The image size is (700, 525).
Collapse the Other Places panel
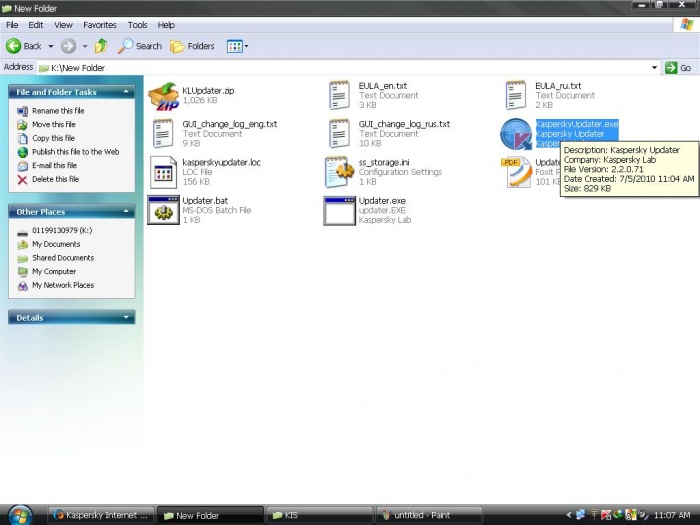pos(126,212)
